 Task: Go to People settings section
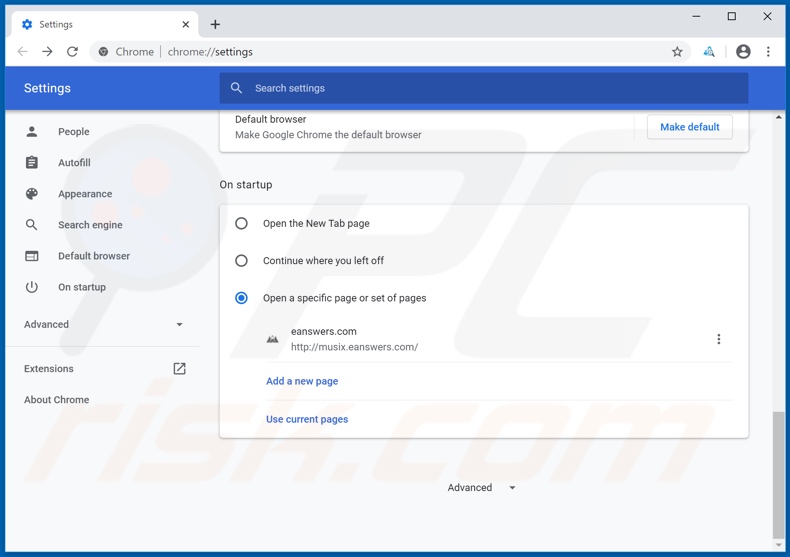[x=74, y=131]
